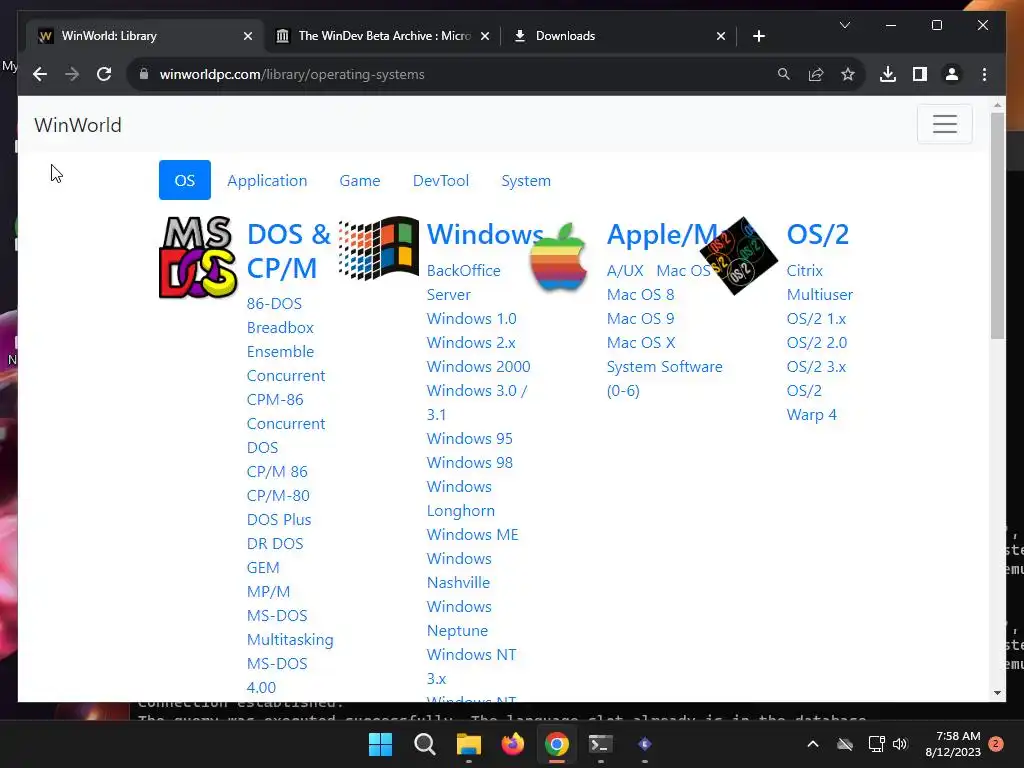Select the OS category pill
Screen dimensions: 1024x768
tap(185, 180)
